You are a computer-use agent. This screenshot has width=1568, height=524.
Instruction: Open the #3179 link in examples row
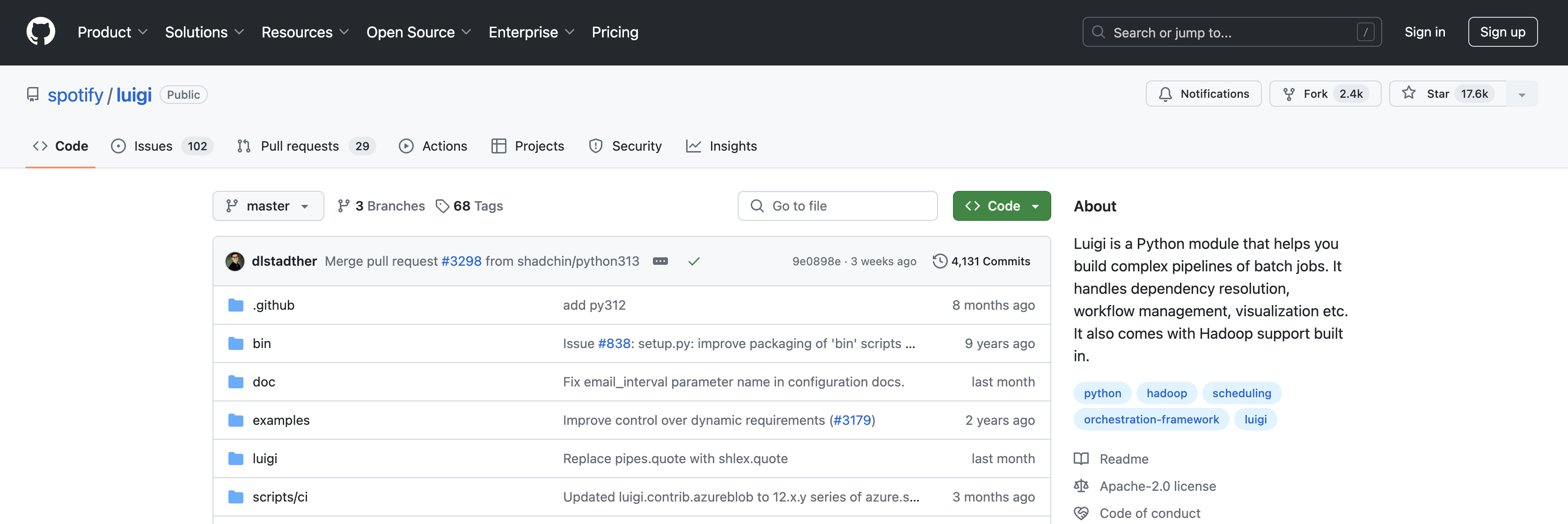tap(852, 421)
